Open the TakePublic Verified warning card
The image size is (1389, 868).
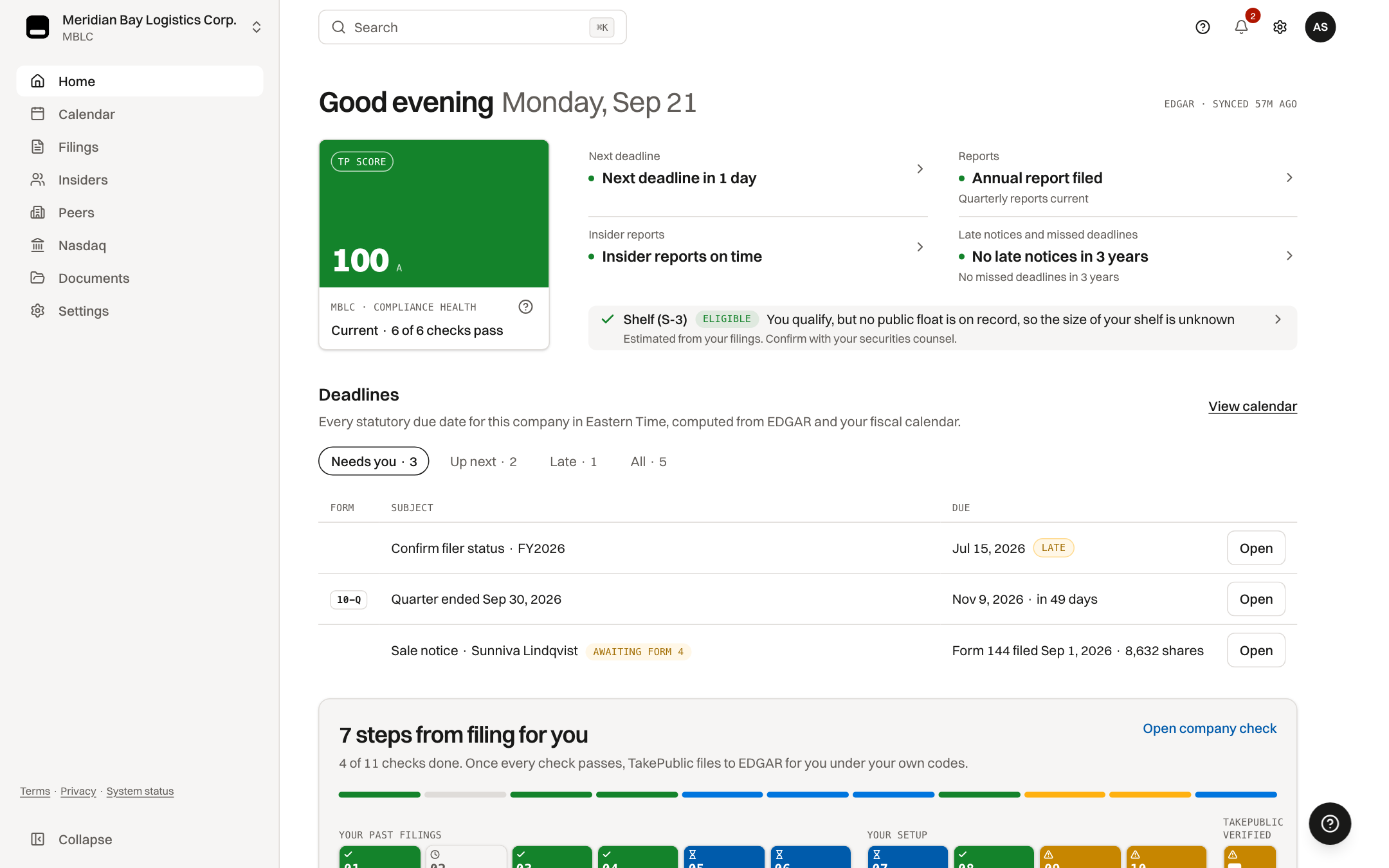pos(1249,857)
